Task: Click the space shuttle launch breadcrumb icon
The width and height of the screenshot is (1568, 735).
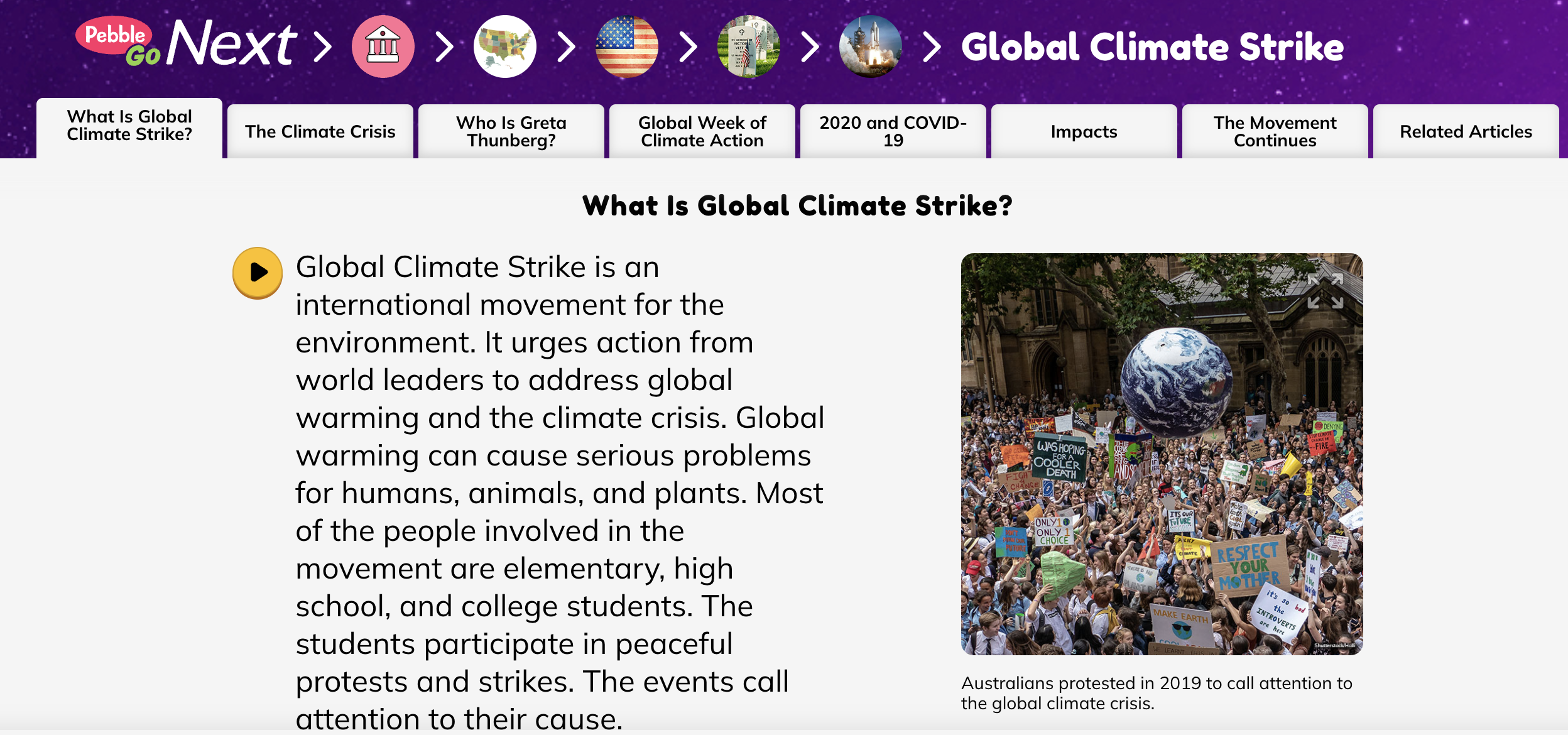Action: (x=870, y=46)
